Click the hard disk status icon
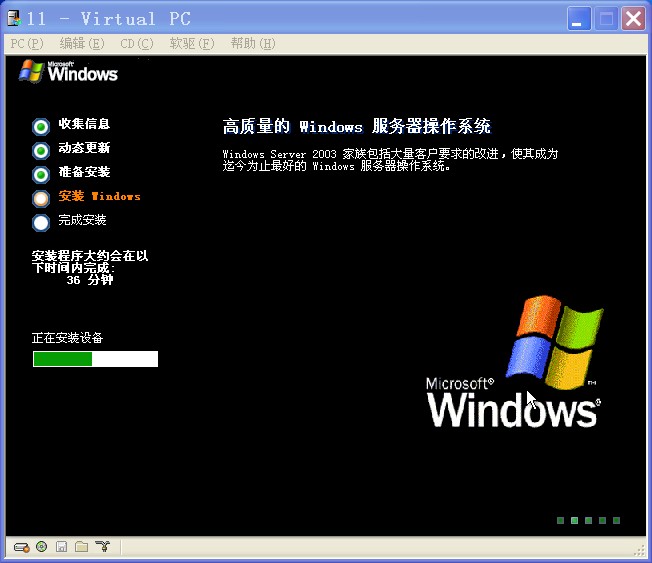Screen dimensions: 652x563 [22, 547]
